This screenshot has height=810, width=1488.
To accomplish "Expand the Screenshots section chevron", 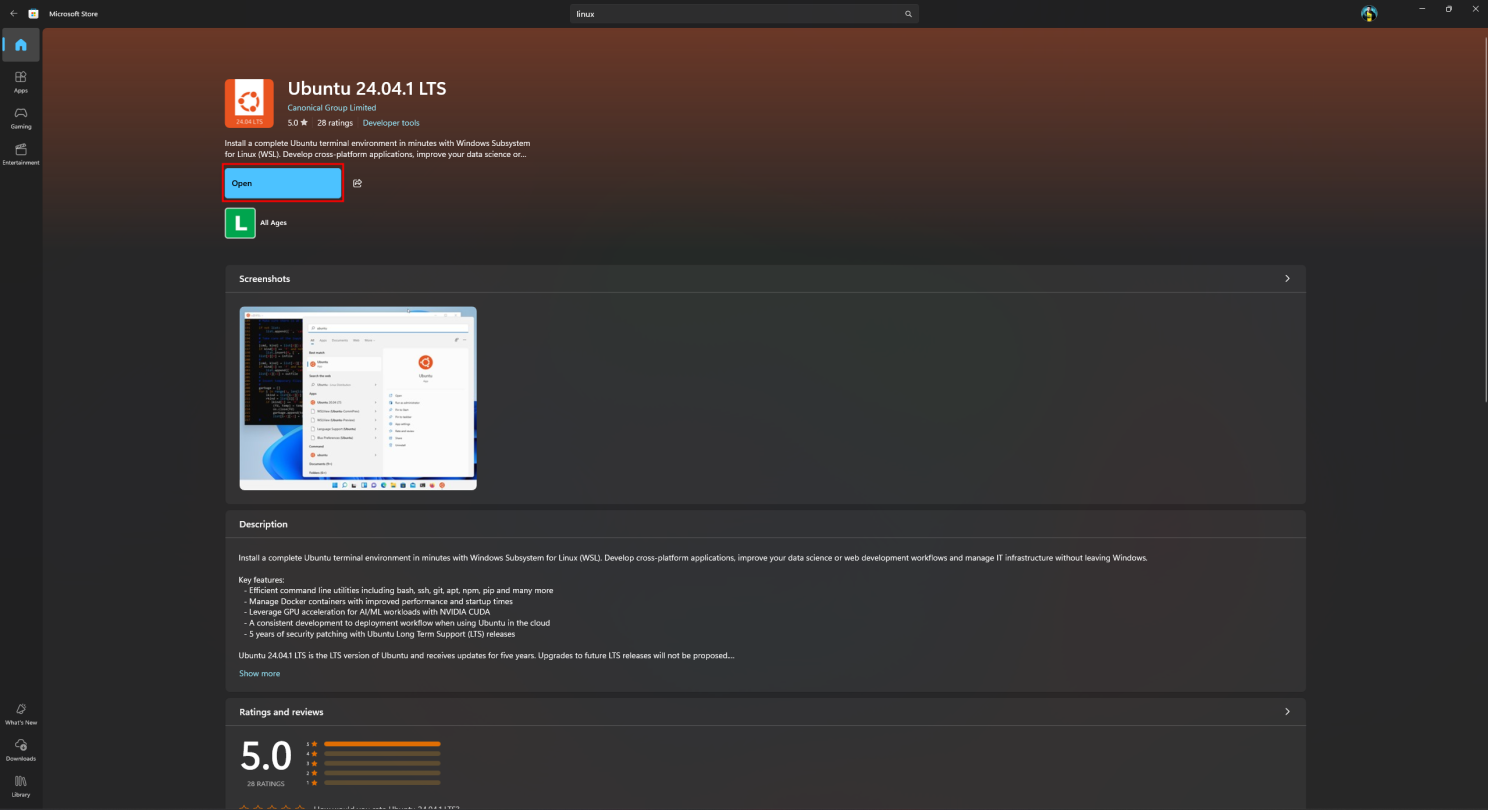I will [1287, 278].
